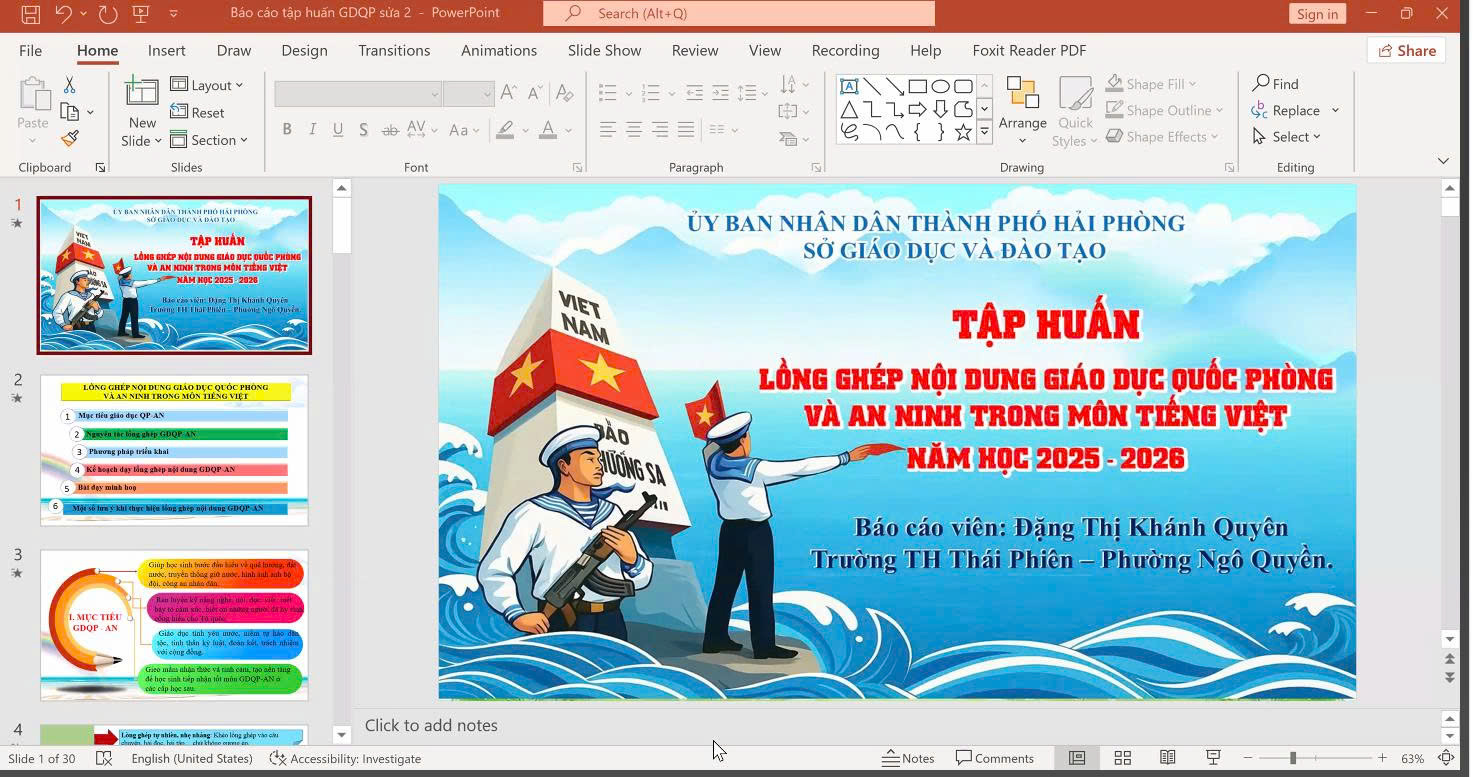Select the Text Box shape
The image size is (1473, 777).
[849, 86]
